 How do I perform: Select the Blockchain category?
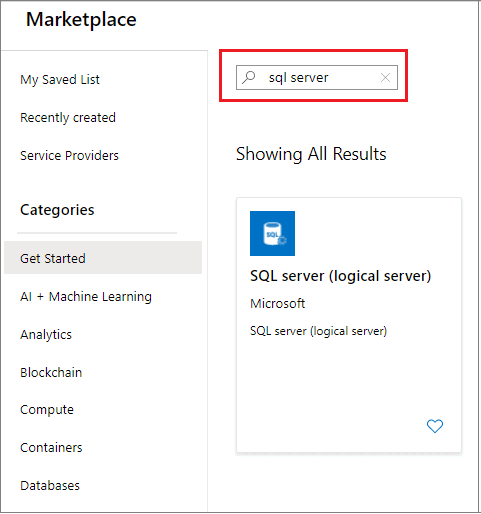tap(51, 372)
